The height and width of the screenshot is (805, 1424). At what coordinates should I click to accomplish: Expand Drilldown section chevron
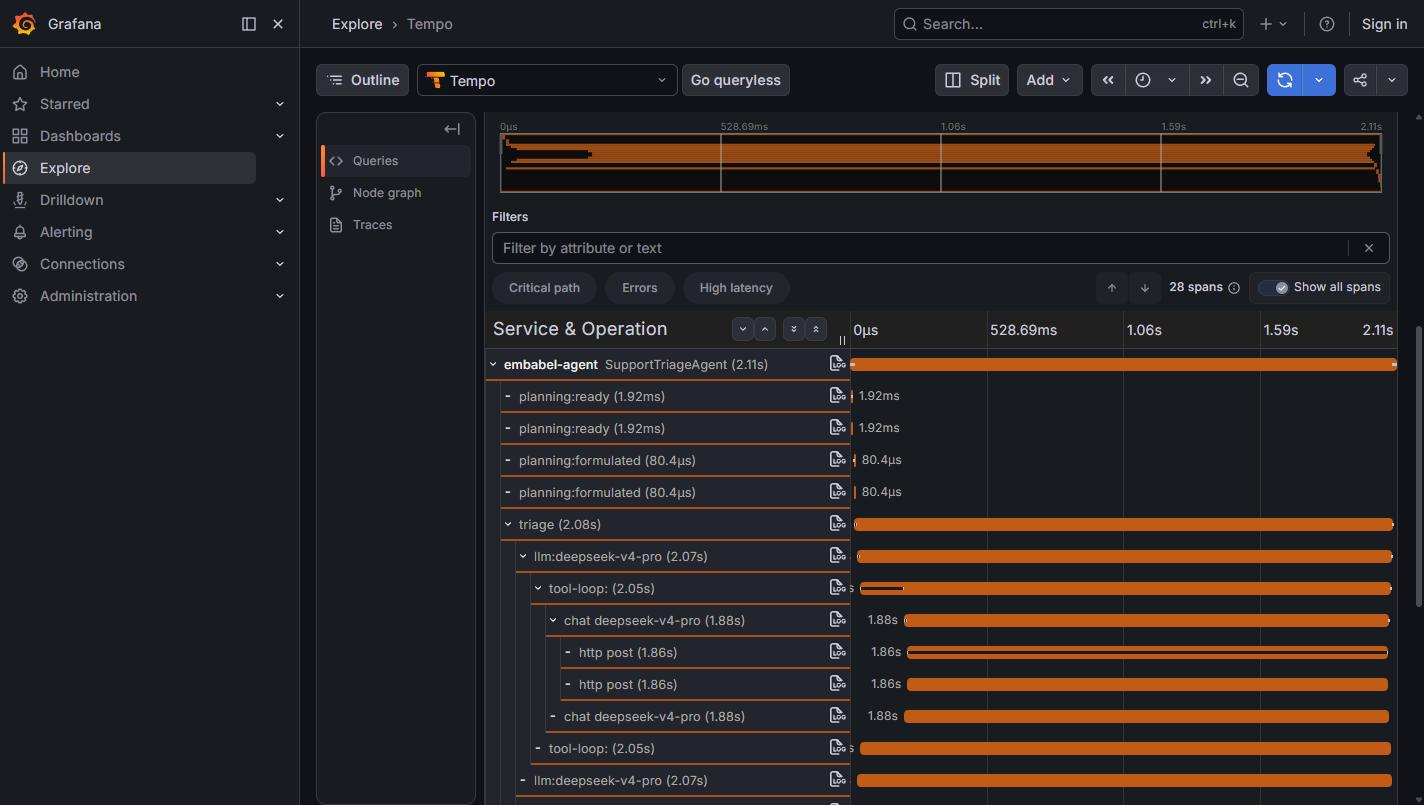pos(280,200)
